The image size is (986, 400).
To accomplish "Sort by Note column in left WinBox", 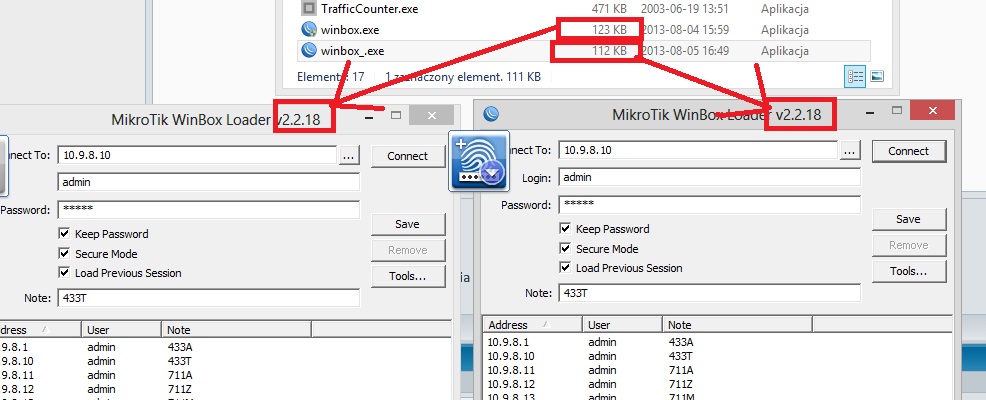I will click(x=236, y=330).
